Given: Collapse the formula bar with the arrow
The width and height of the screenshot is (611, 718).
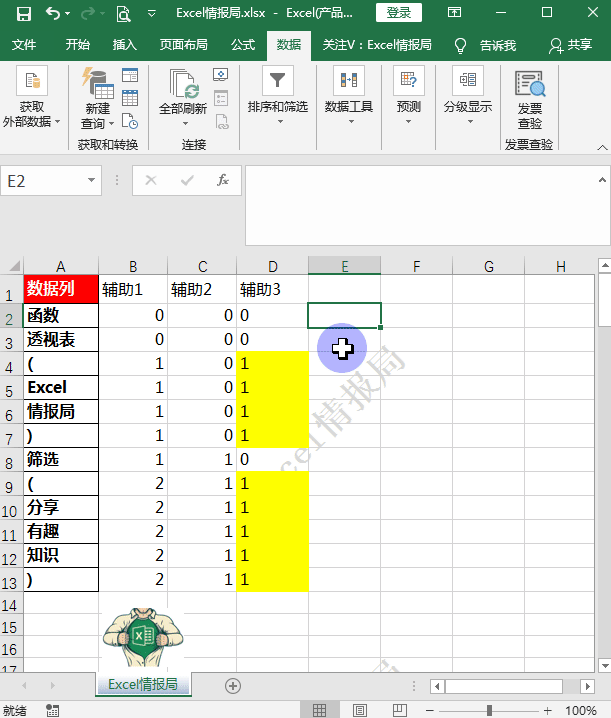Looking at the screenshot, I should coord(602,180).
